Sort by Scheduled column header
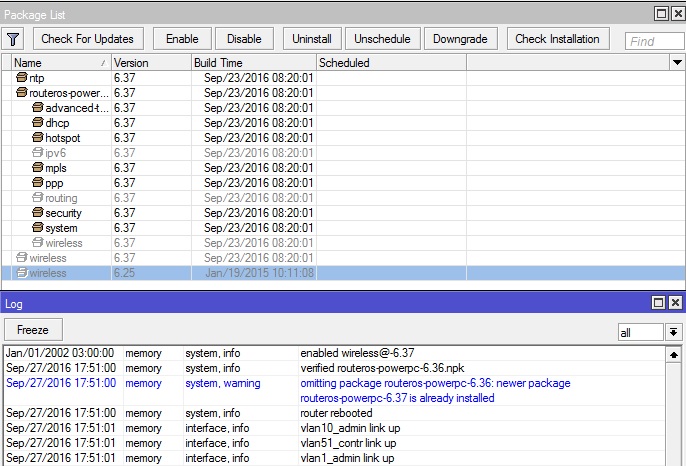 (391, 63)
